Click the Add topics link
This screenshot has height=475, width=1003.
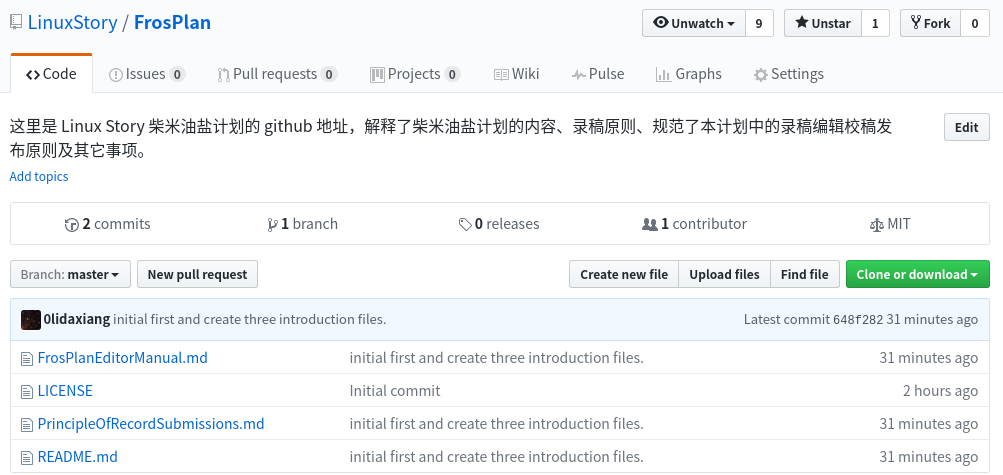39,176
